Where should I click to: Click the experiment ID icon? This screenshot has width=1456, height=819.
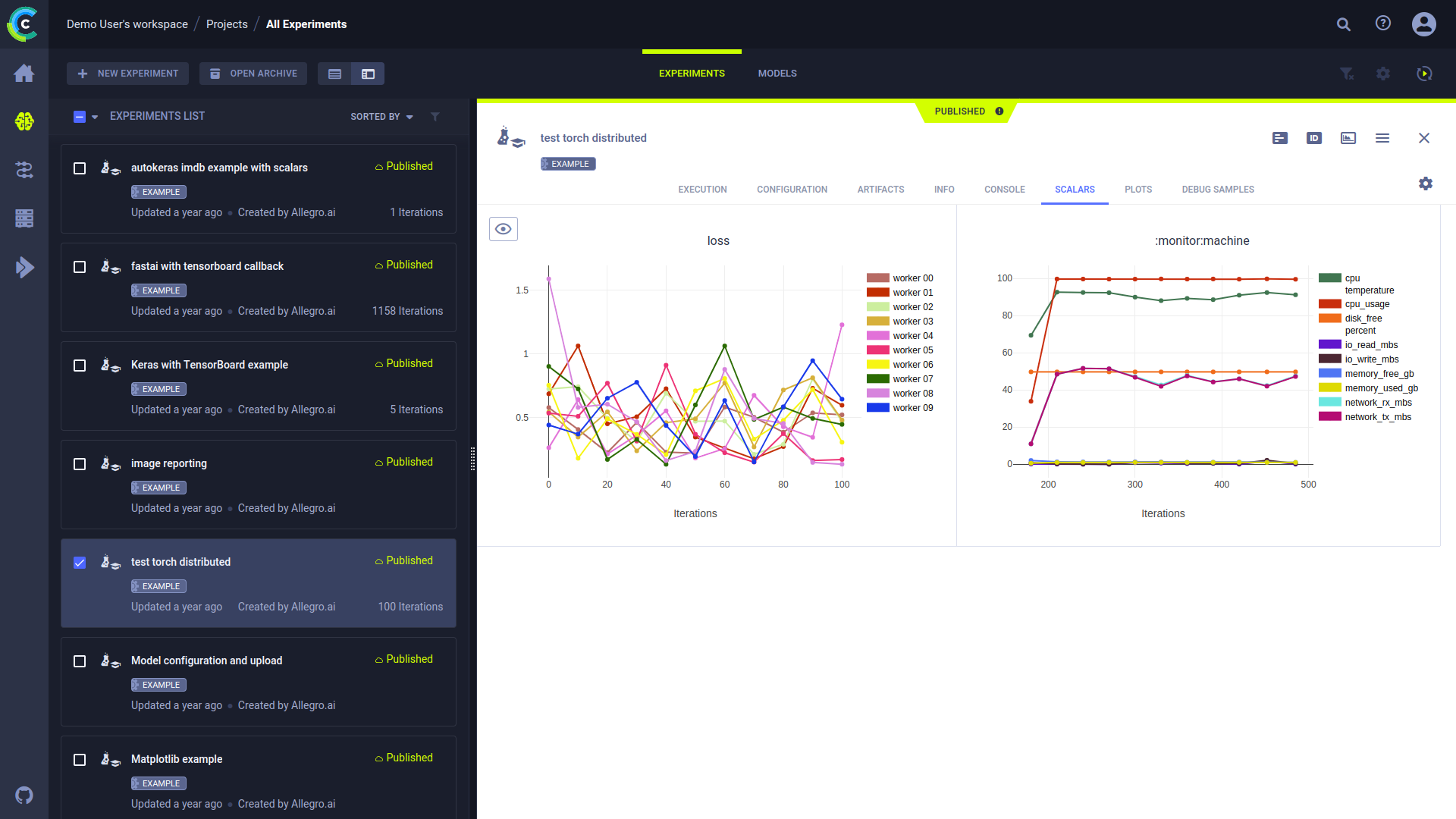1314,138
